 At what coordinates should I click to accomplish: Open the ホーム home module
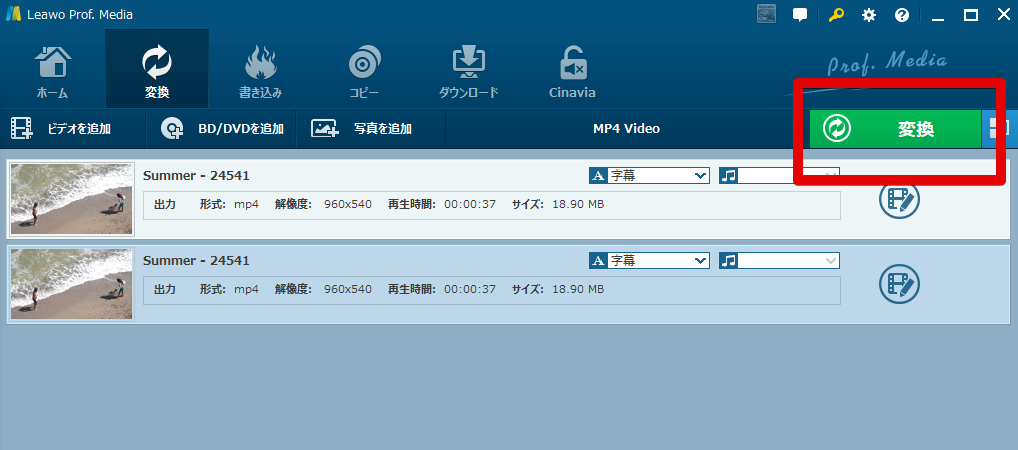[x=53, y=70]
